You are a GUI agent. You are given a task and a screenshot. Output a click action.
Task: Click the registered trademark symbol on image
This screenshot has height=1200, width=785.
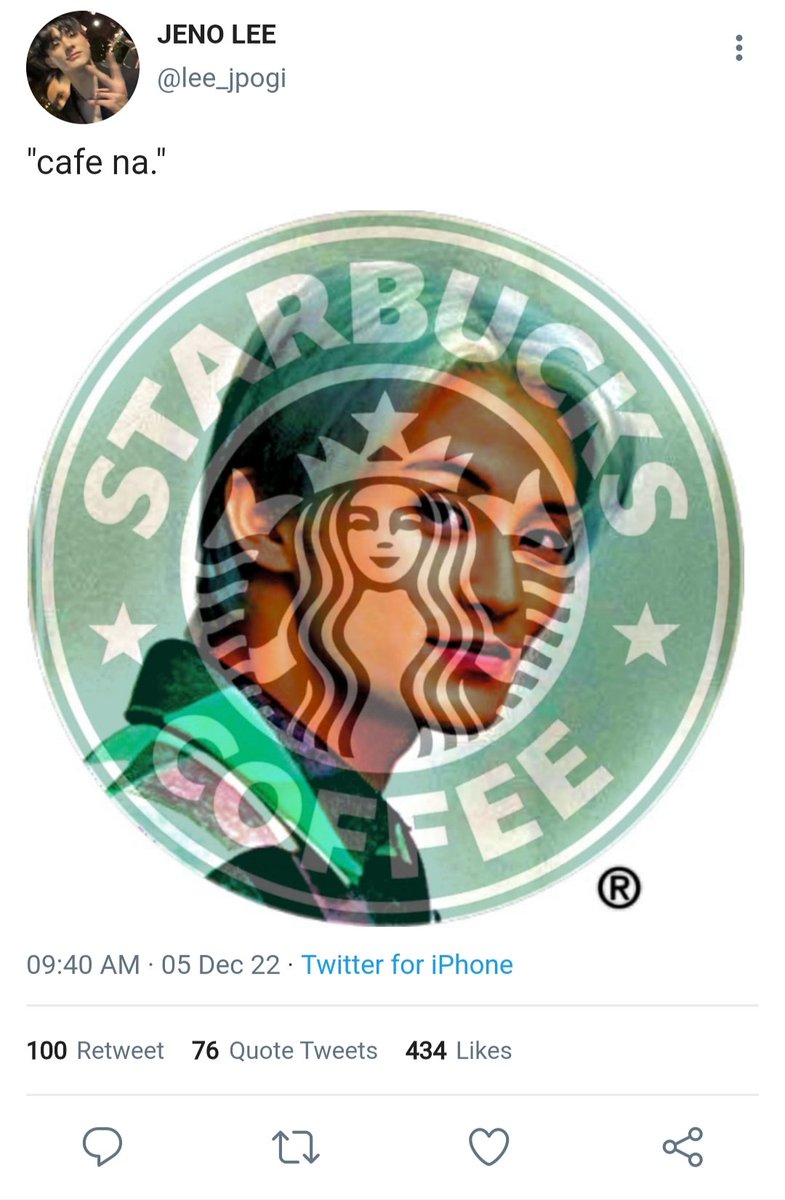pyautogui.click(x=619, y=887)
